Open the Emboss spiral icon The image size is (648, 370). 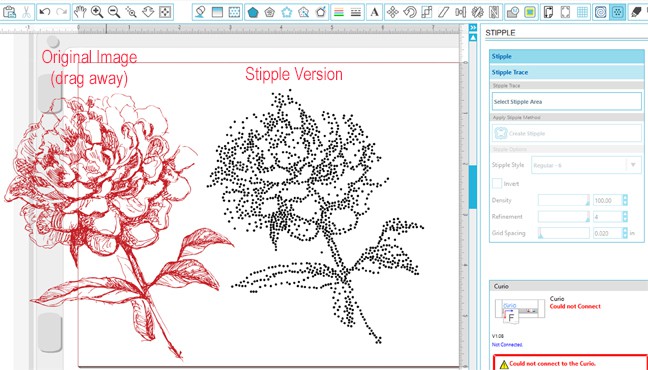point(600,12)
